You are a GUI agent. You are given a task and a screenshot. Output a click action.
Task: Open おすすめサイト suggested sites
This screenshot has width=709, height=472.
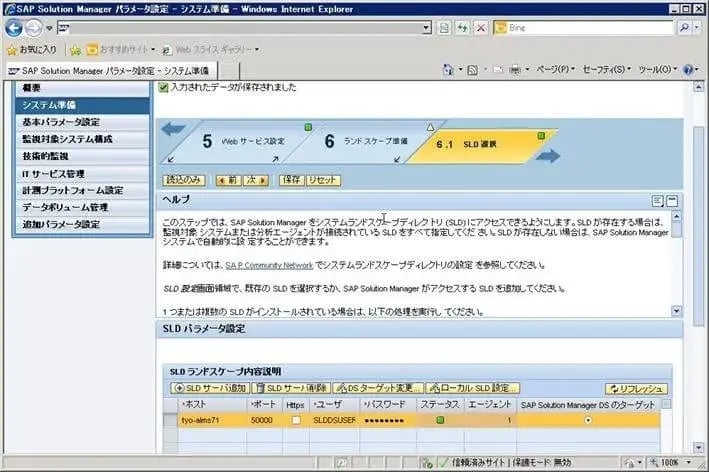pyautogui.click(x=121, y=49)
